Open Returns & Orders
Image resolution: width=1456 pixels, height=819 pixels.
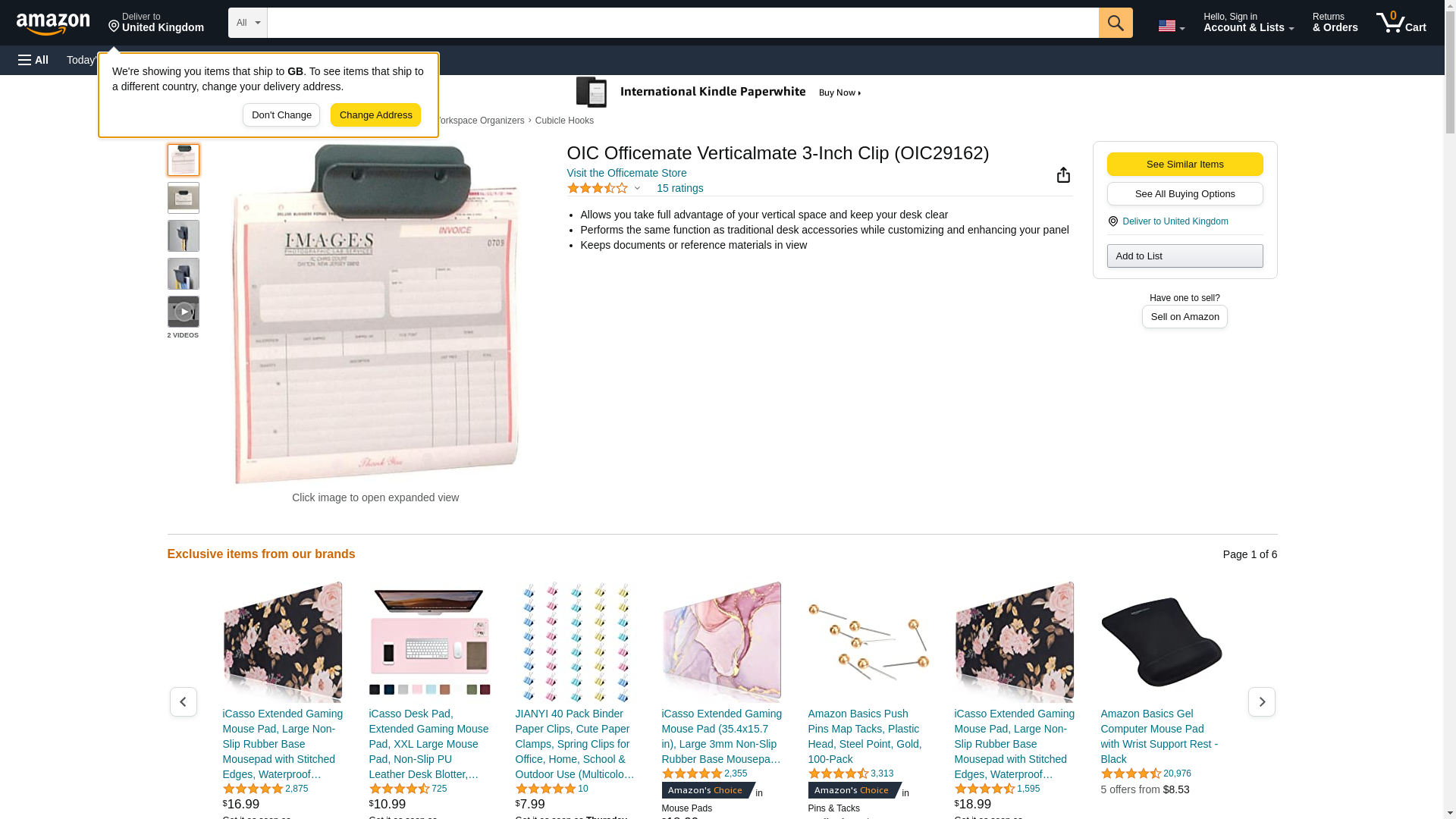[1335, 23]
